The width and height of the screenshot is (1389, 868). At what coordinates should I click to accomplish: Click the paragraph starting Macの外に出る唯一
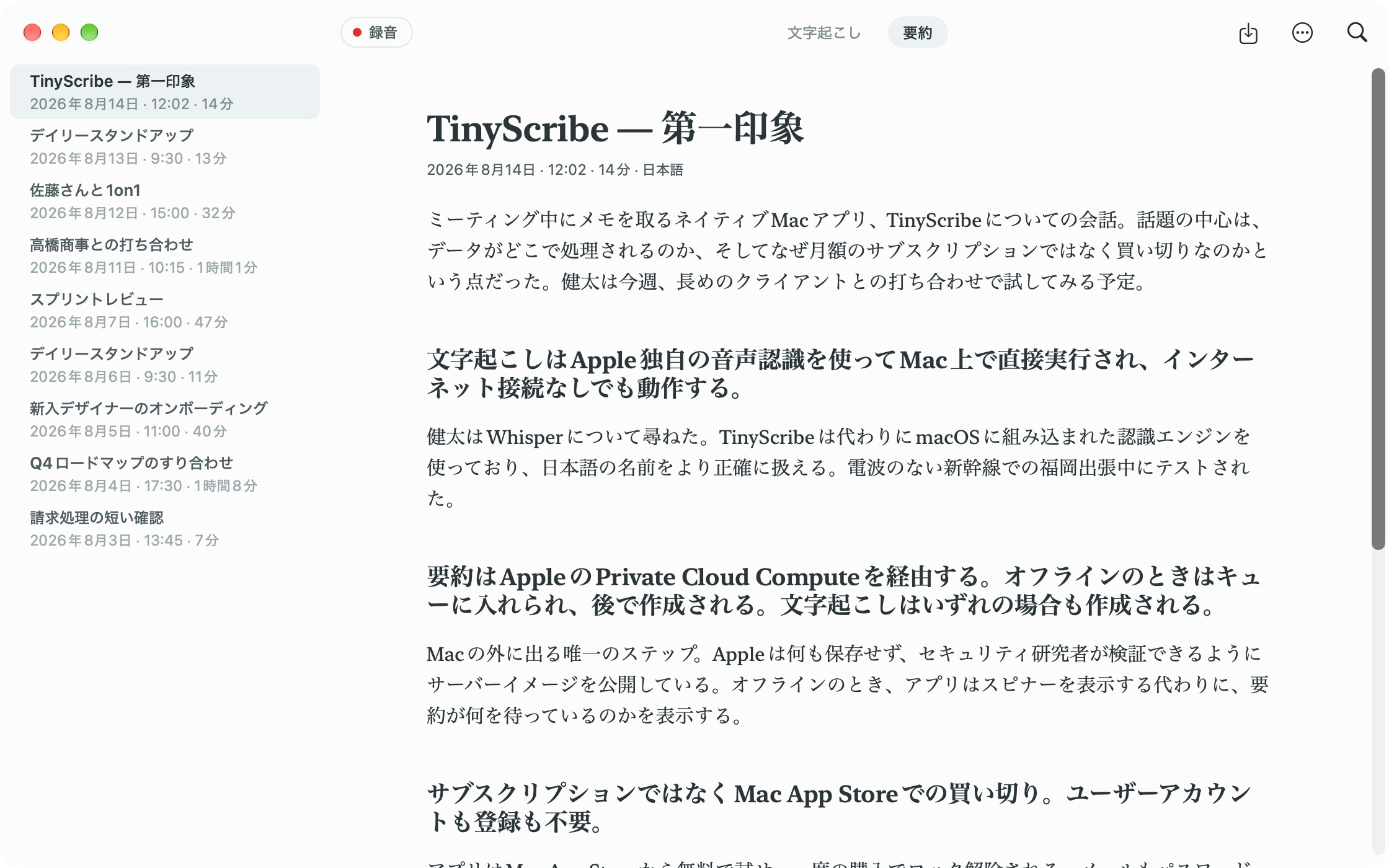[x=848, y=684]
